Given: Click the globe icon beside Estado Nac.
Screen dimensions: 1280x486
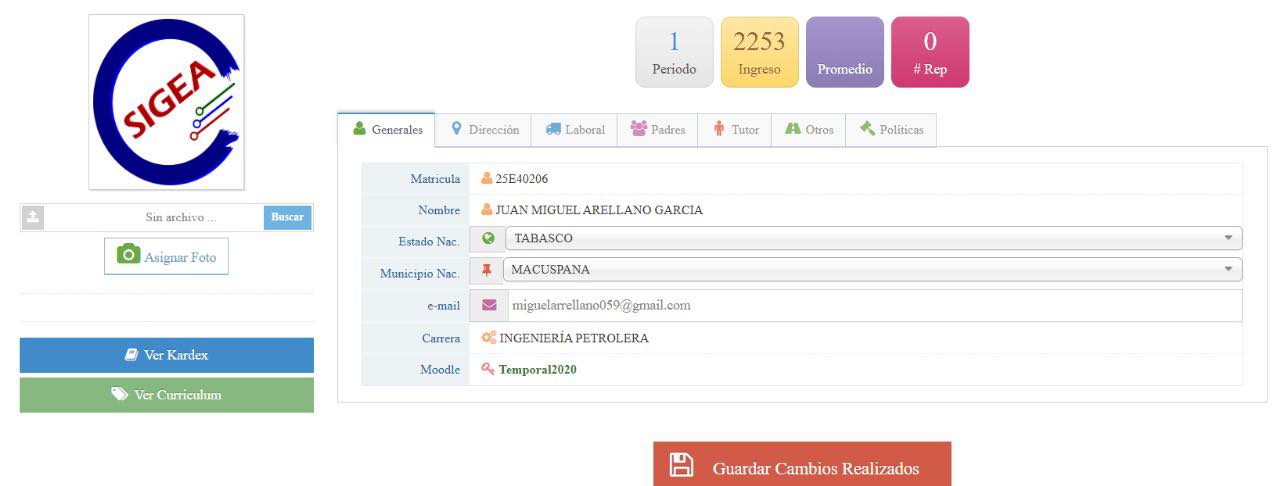Looking at the screenshot, I should coord(488,238).
